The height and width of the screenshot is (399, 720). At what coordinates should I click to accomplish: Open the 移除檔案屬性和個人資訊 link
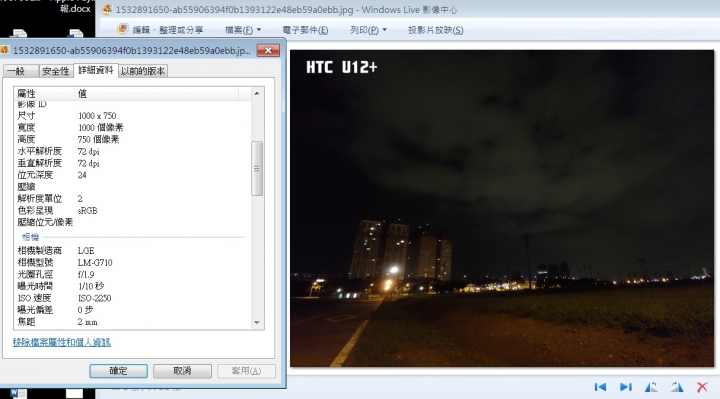point(62,342)
